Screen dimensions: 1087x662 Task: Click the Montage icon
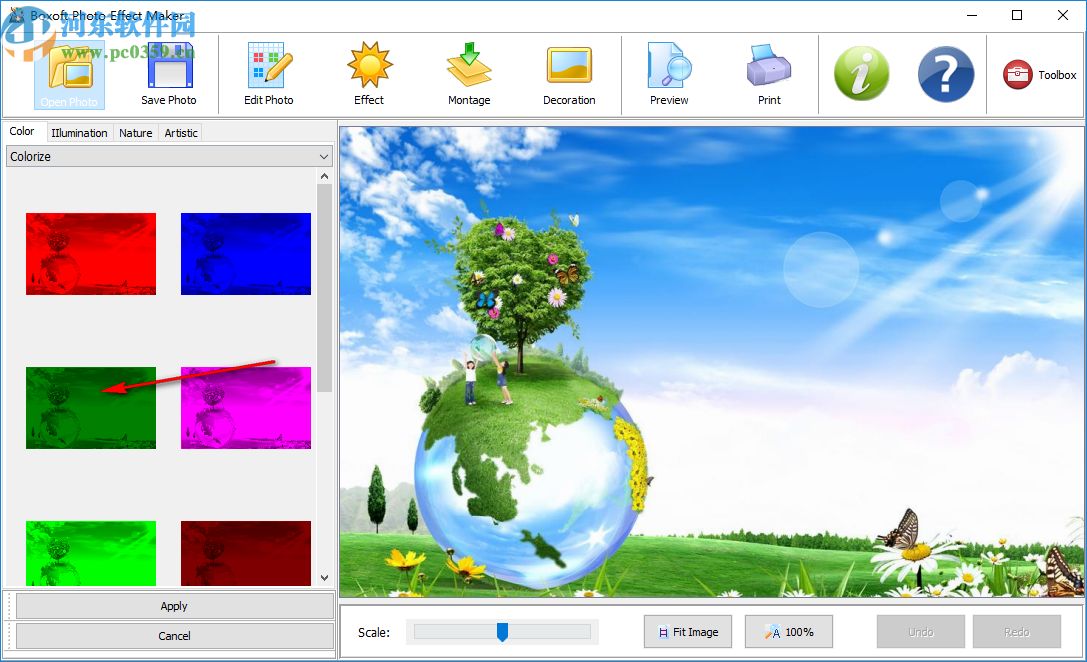pyautogui.click(x=469, y=74)
